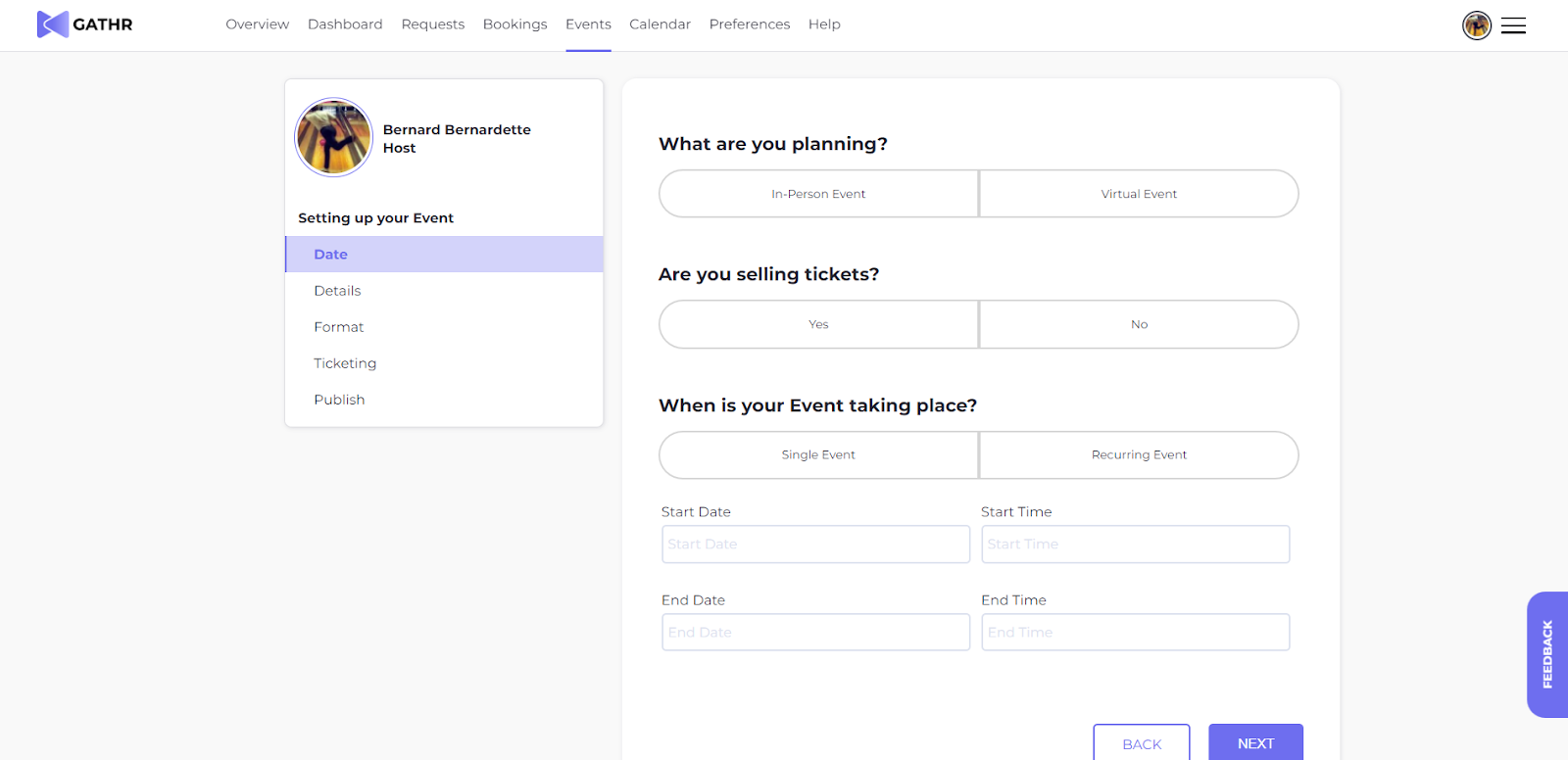The height and width of the screenshot is (760, 1568).
Task: Select the Virtual Event option
Action: coord(1139,194)
